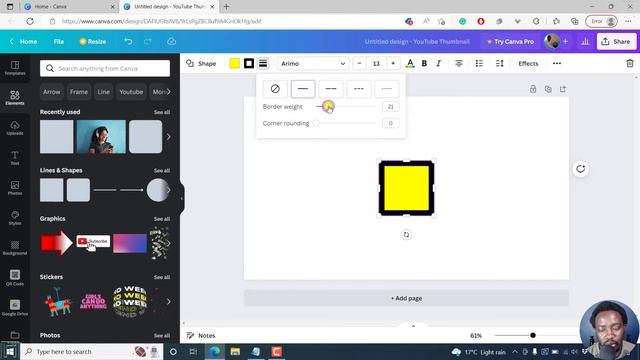The height and width of the screenshot is (360, 640).
Task: Collapse the side panel handle
Action: click(x=182, y=198)
